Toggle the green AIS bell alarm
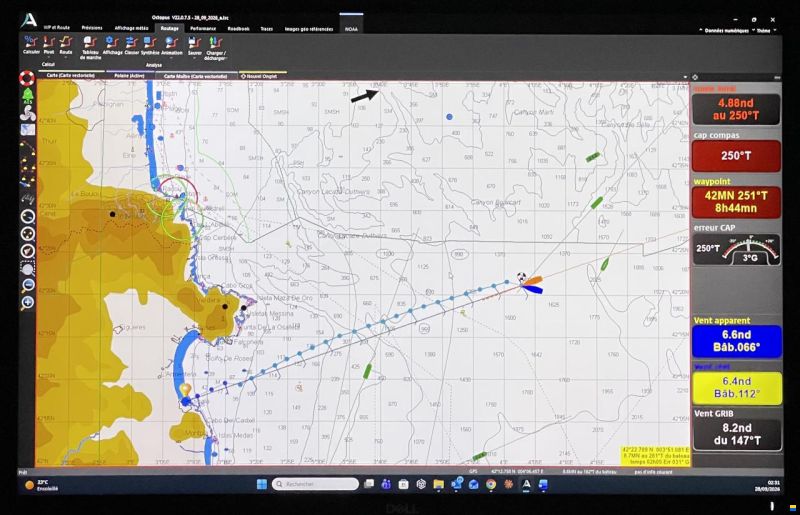The height and width of the screenshot is (515, 800). point(27,96)
